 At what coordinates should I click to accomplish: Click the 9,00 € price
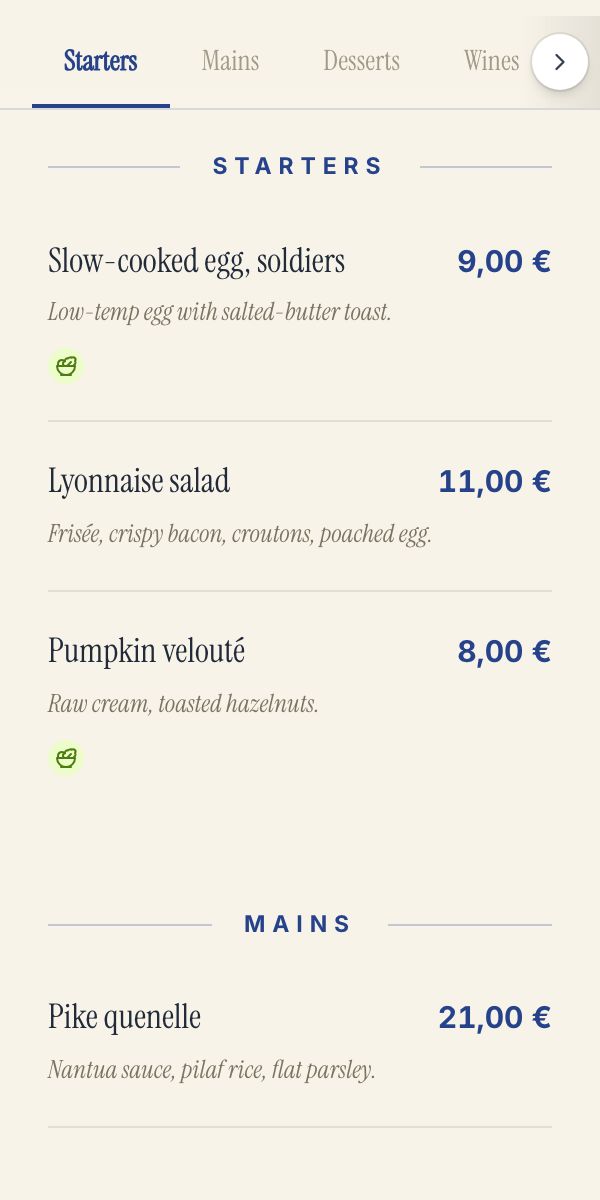(504, 261)
